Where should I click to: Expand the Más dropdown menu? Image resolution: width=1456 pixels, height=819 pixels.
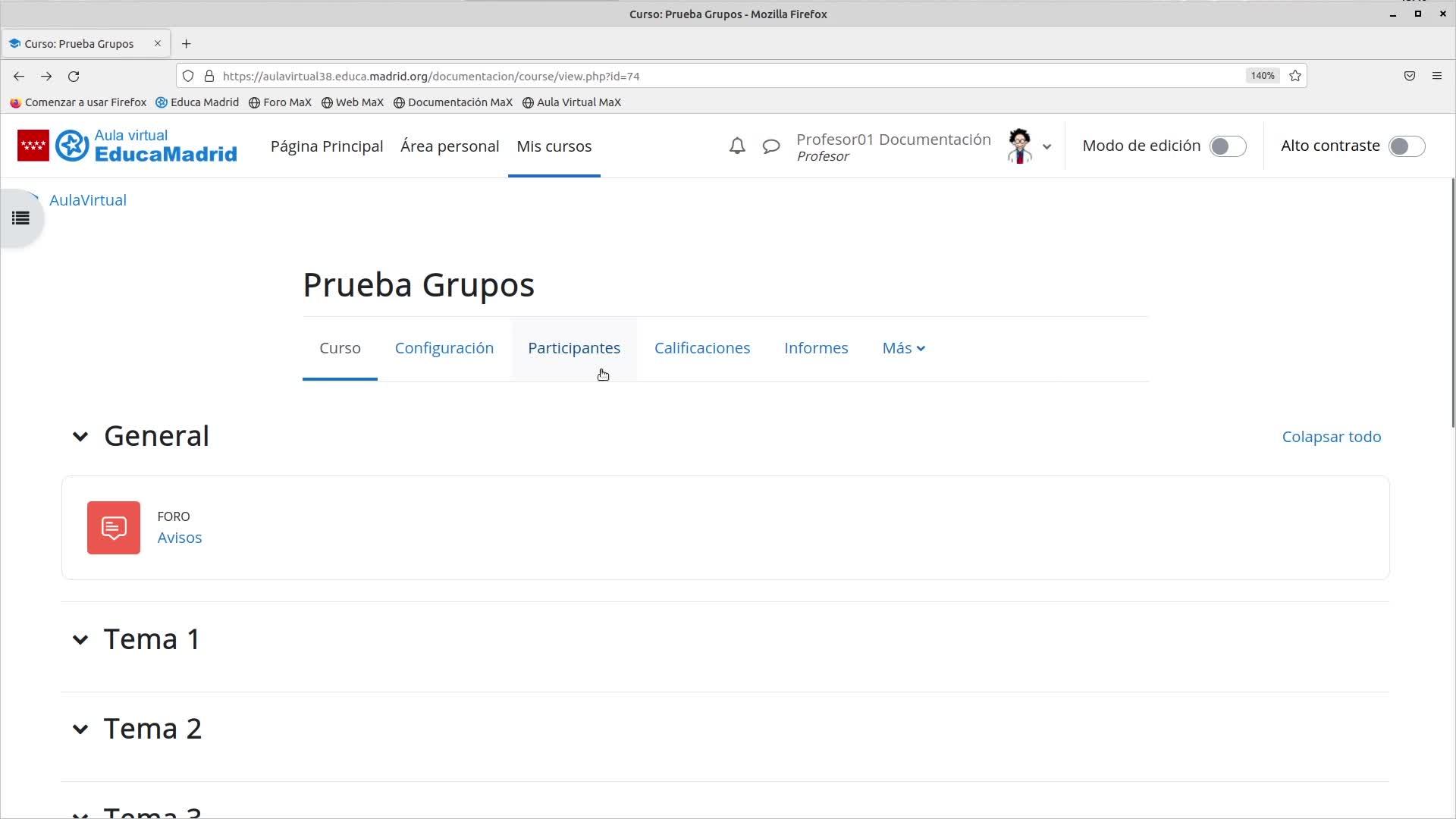click(x=903, y=348)
